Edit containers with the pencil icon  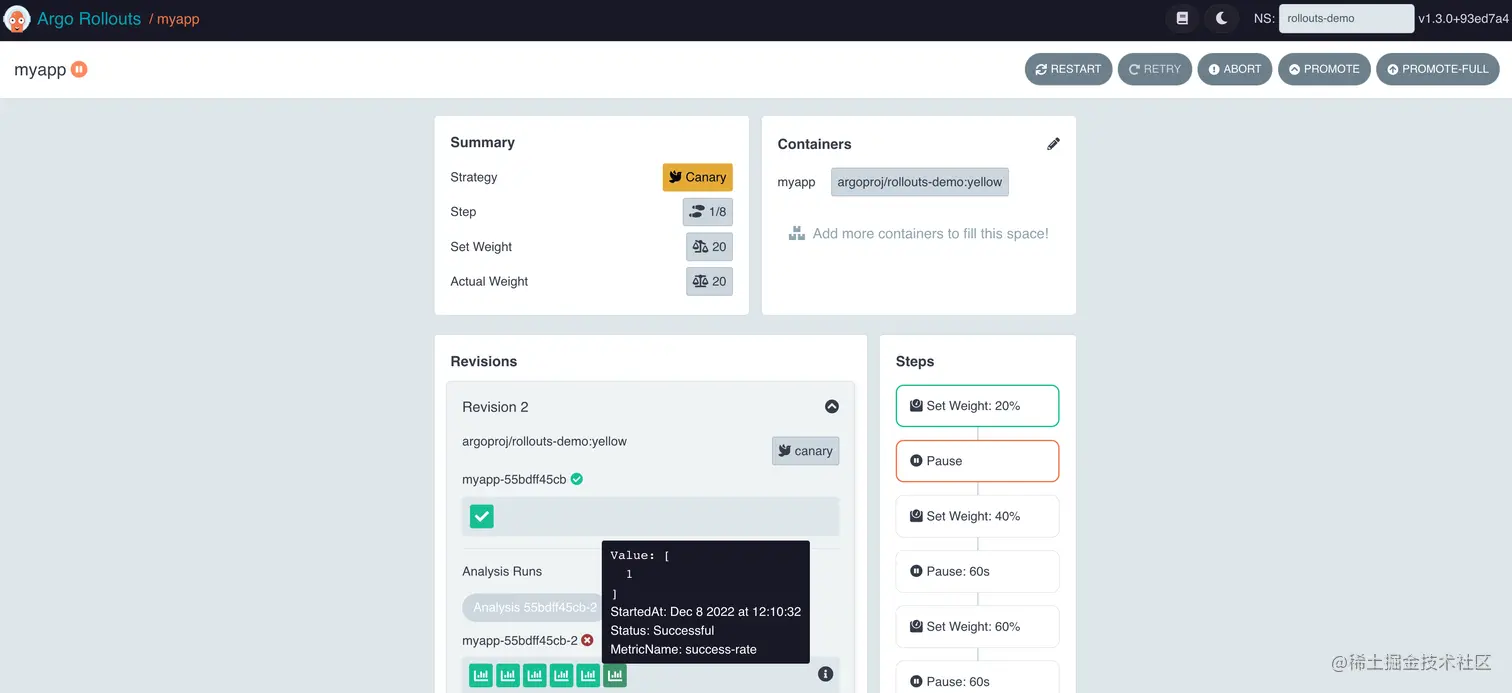pos(1053,144)
